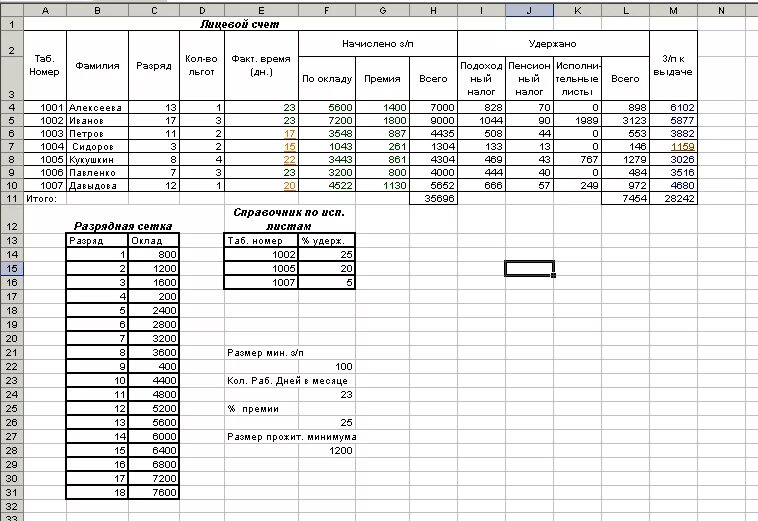Click the 'Разрядная сетка' title
The width and height of the screenshot is (758, 521).
[x=123, y=226]
